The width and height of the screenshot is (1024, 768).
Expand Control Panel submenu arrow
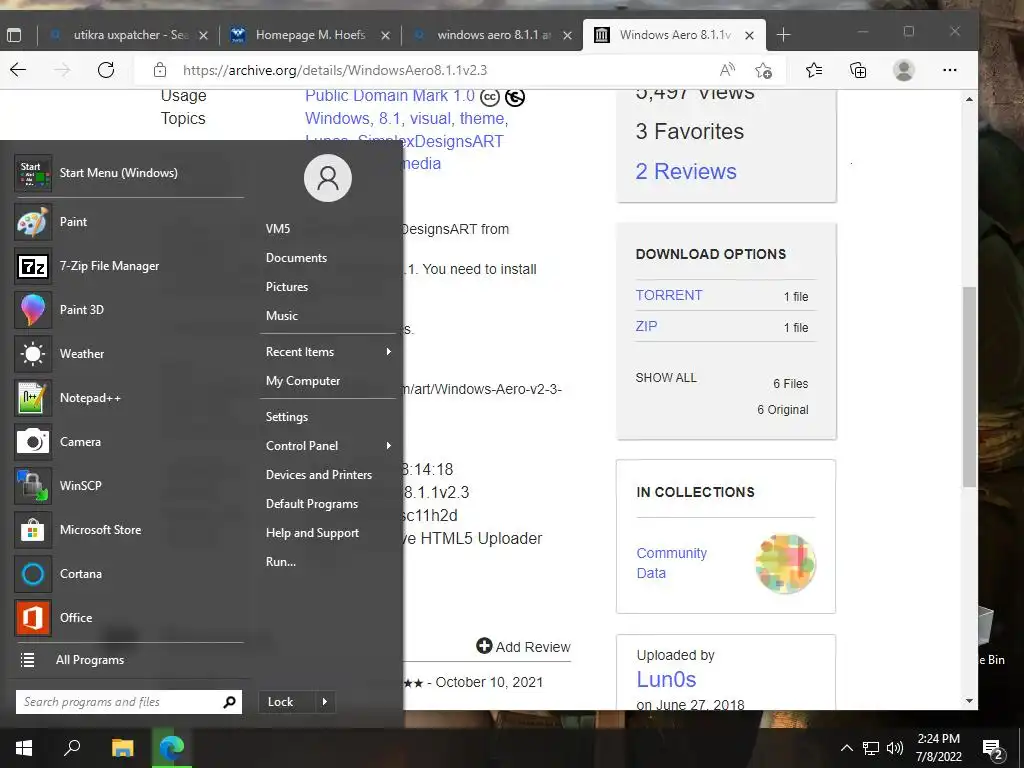[x=389, y=445]
